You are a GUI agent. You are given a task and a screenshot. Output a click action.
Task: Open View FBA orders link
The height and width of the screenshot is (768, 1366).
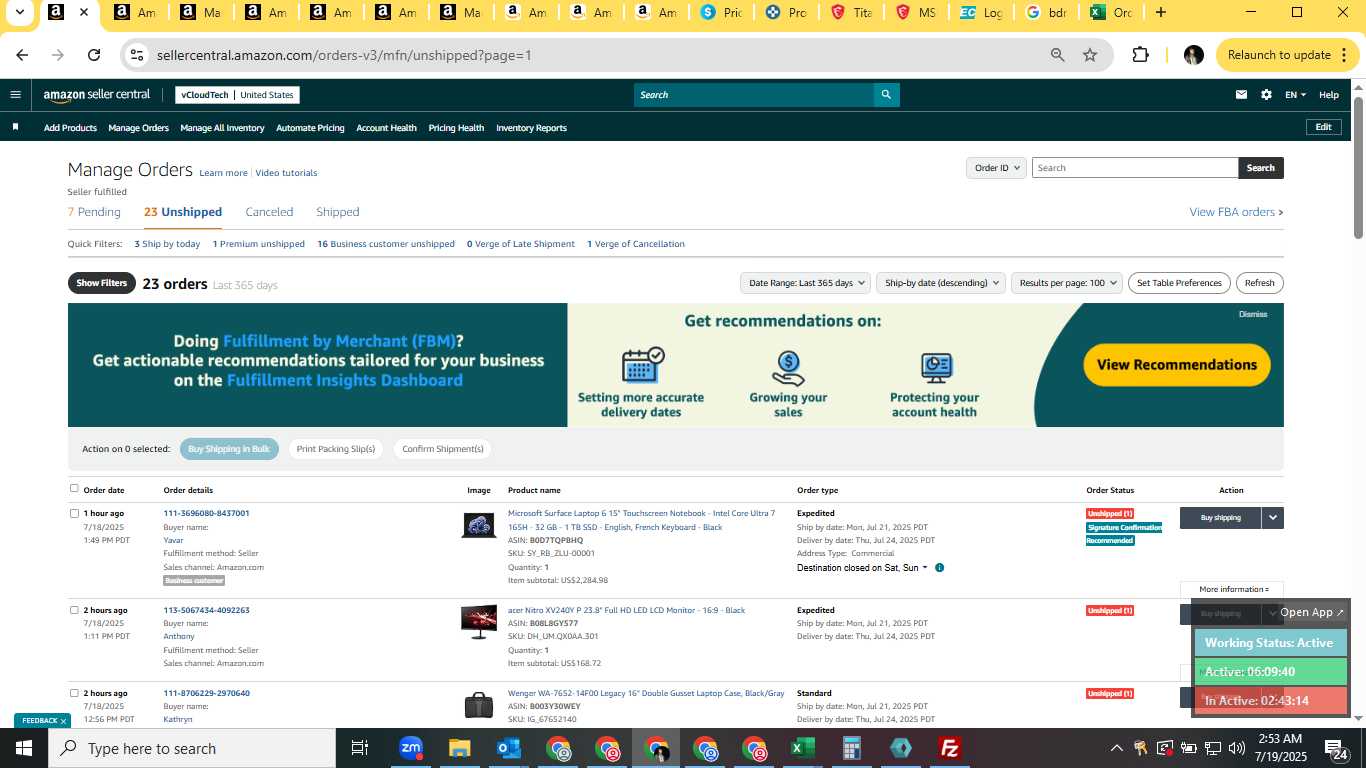click(x=1236, y=212)
